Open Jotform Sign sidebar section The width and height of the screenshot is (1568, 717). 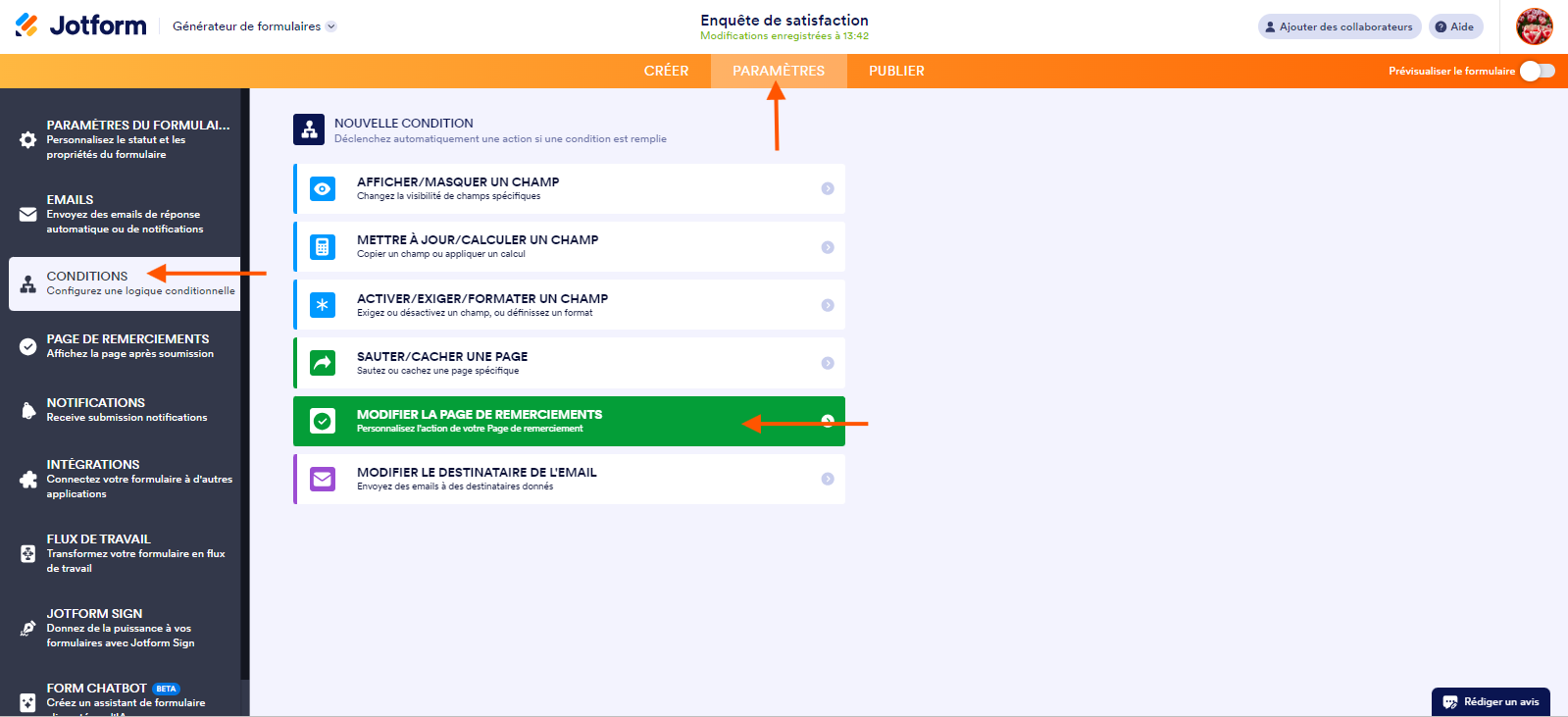(125, 628)
